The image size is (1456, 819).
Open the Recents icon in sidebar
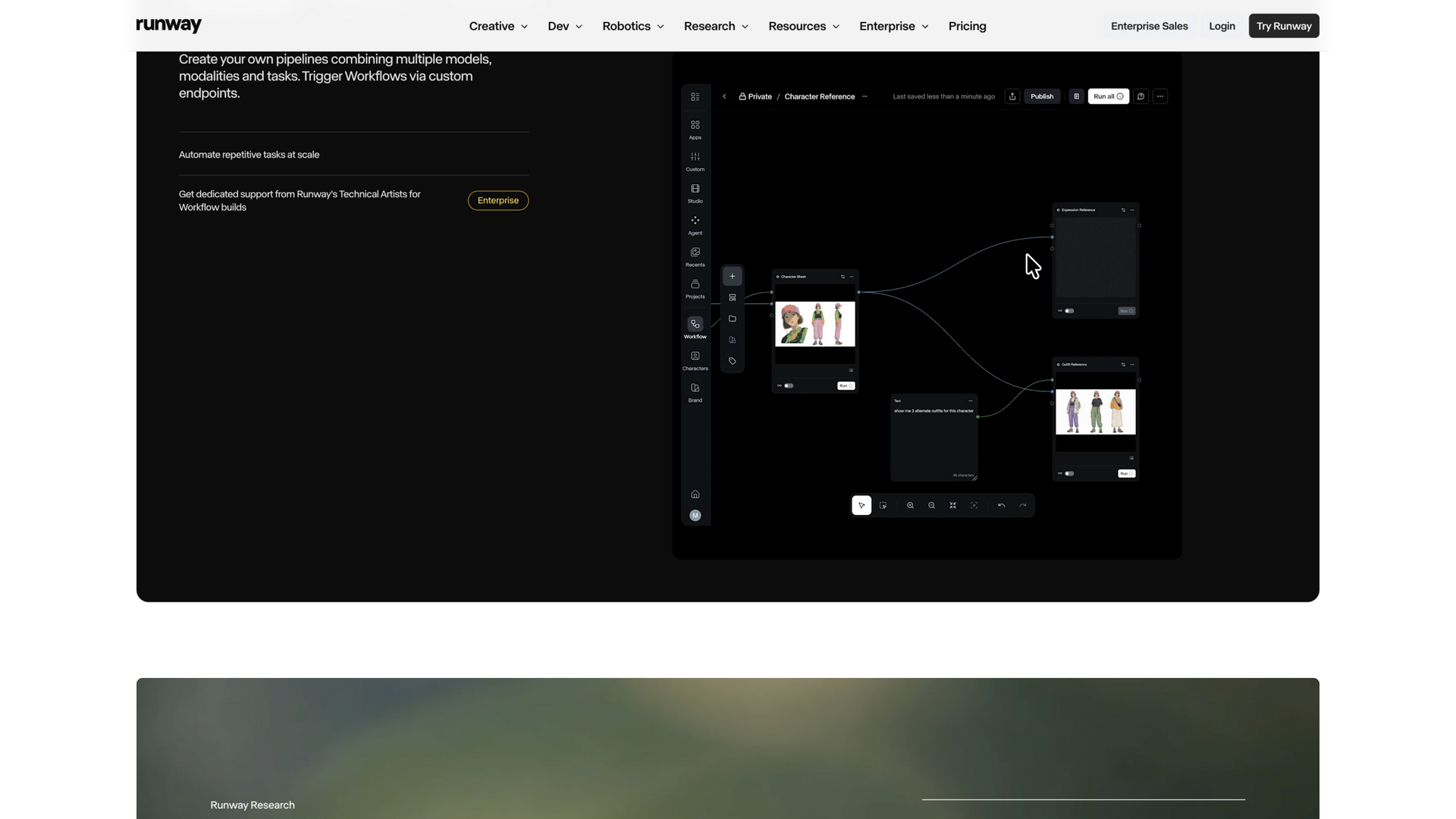tap(695, 253)
